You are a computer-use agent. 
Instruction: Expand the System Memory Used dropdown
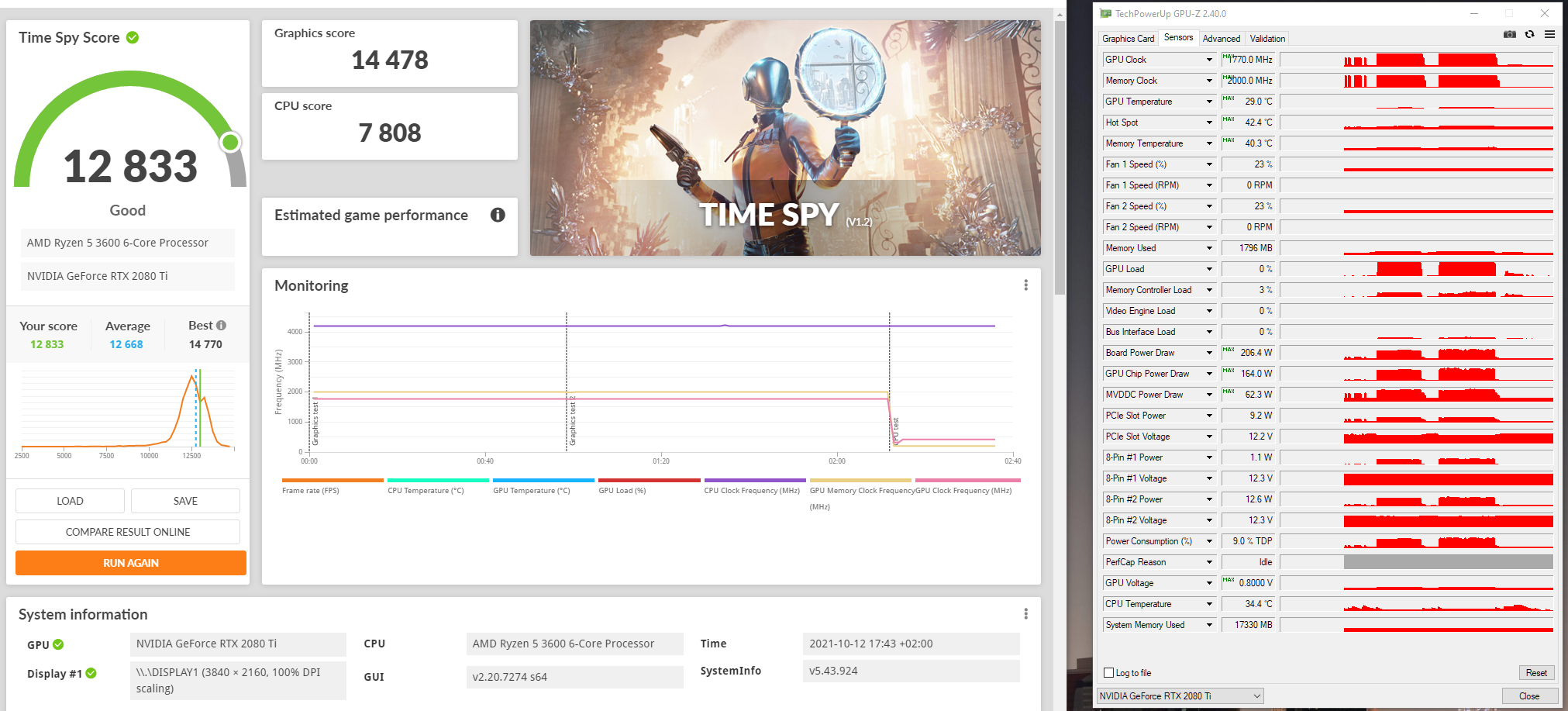click(1209, 625)
